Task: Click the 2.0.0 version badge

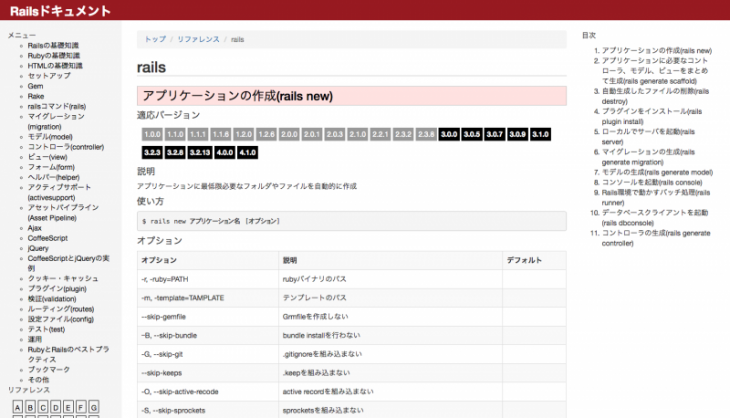Action: coord(289,134)
